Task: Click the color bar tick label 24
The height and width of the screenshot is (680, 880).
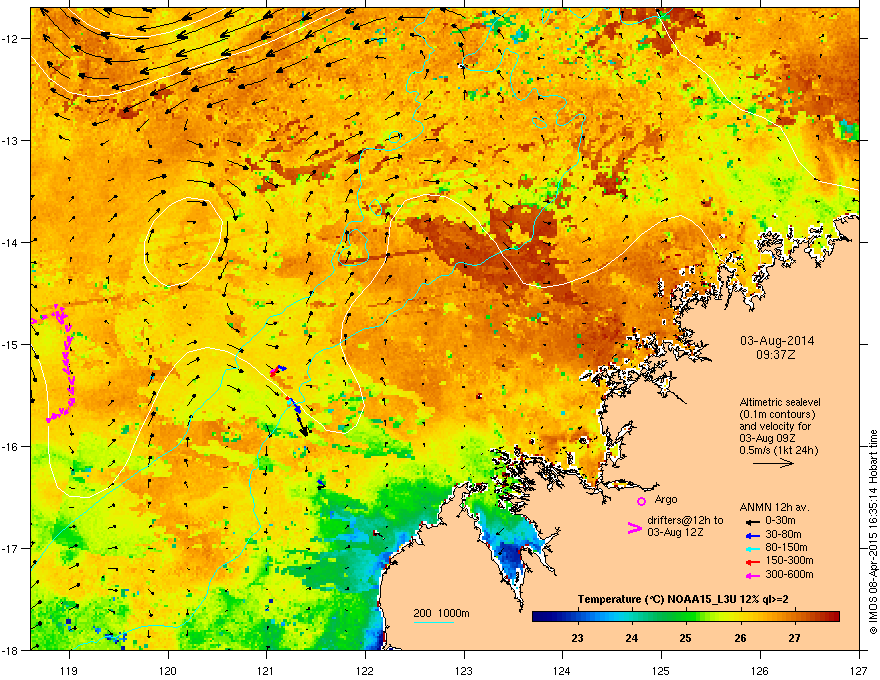Action: pyautogui.click(x=631, y=638)
